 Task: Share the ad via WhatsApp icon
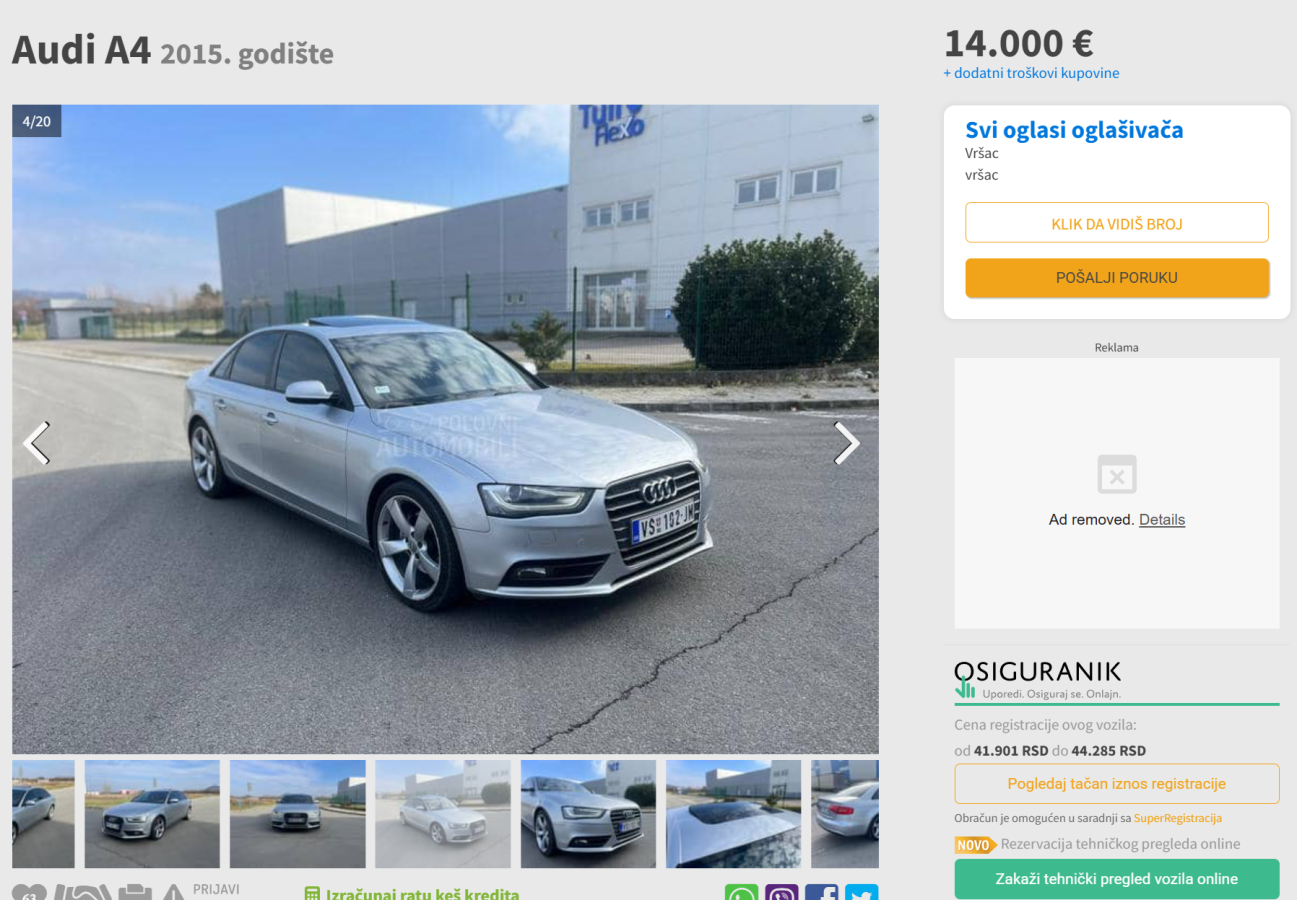[x=741, y=893]
